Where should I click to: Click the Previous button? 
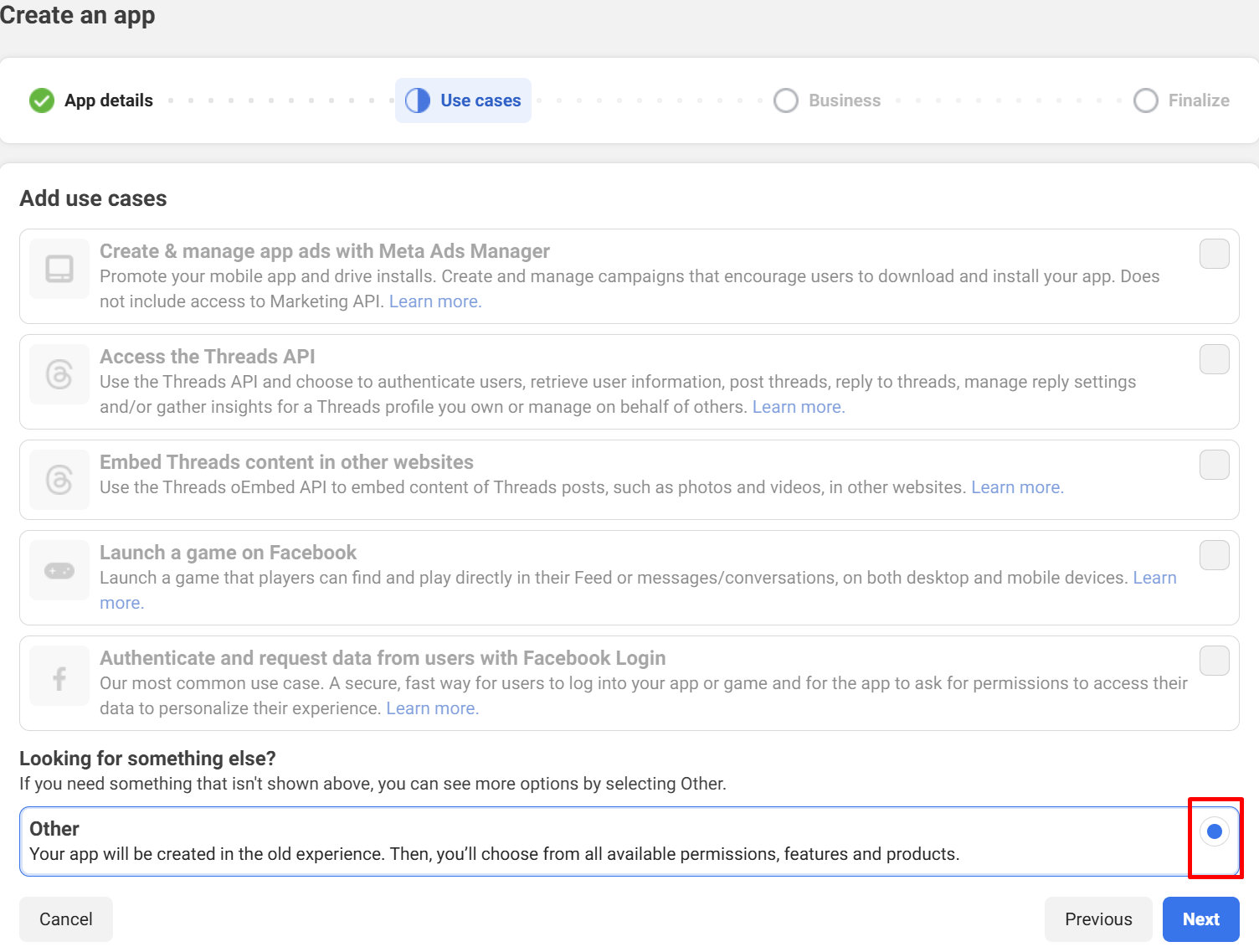(1098, 919)
